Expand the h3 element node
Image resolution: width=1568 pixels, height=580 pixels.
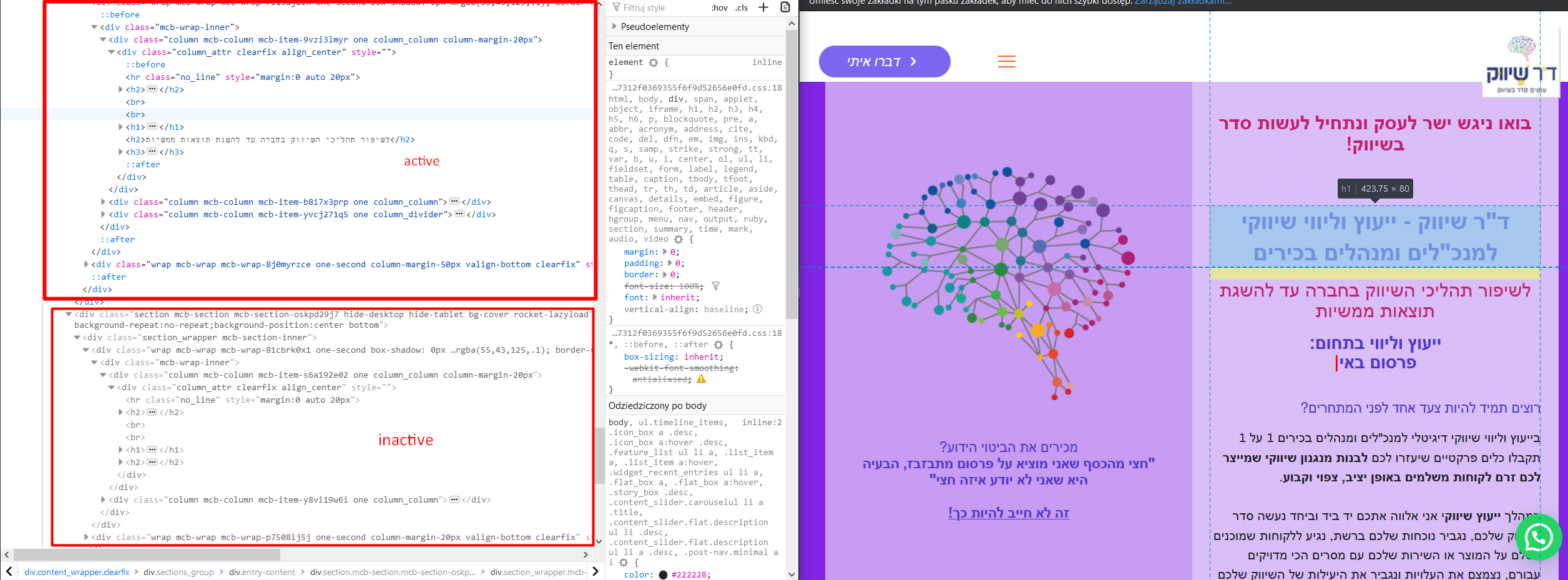[x=120, y=152]
